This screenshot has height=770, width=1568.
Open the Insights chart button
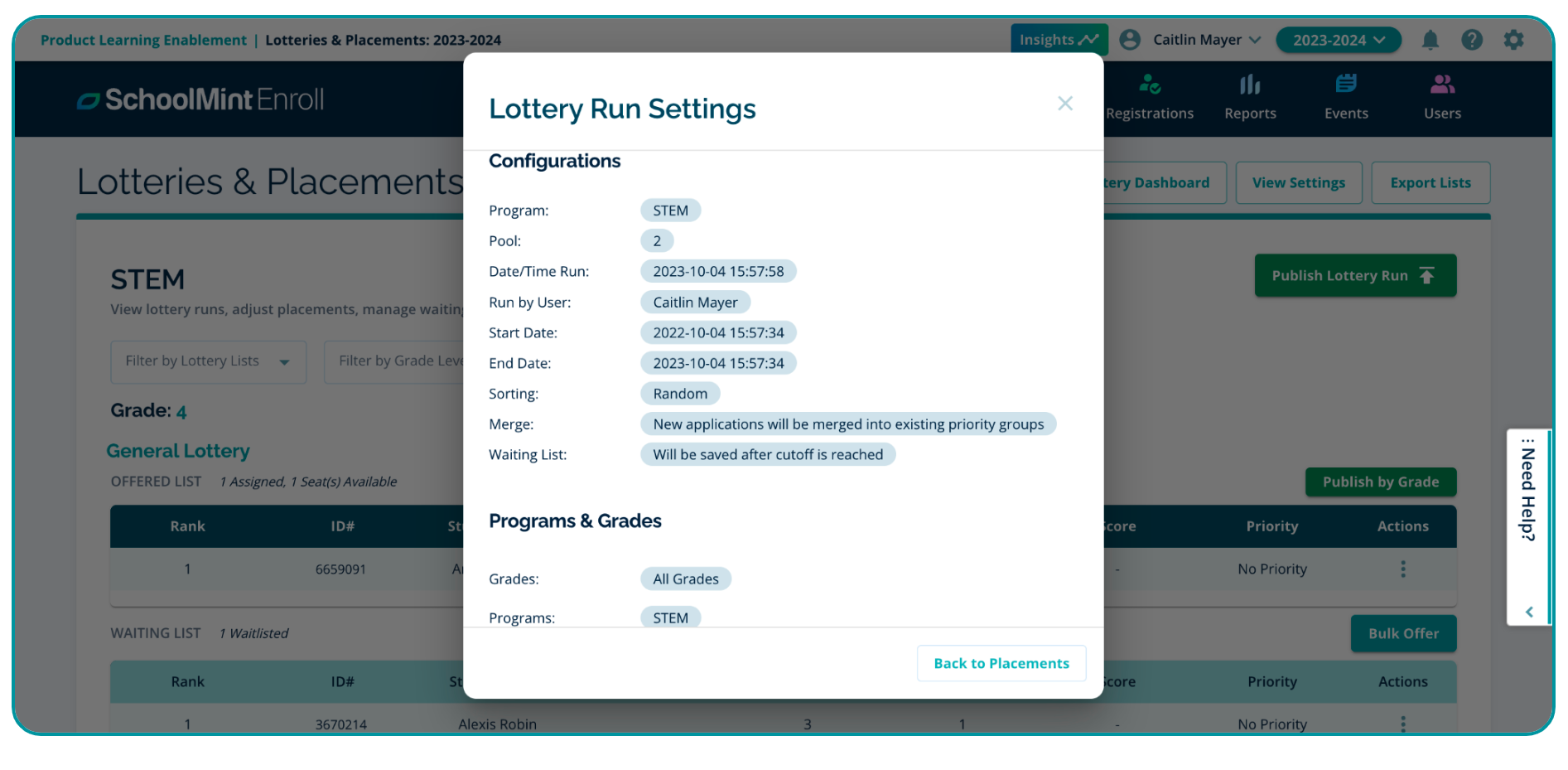click(1058, 40)
